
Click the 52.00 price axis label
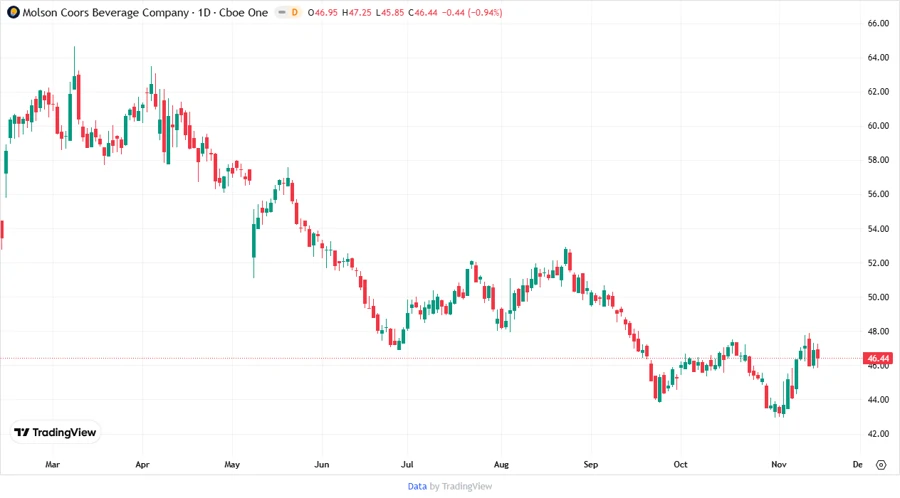tap(878, 263)
